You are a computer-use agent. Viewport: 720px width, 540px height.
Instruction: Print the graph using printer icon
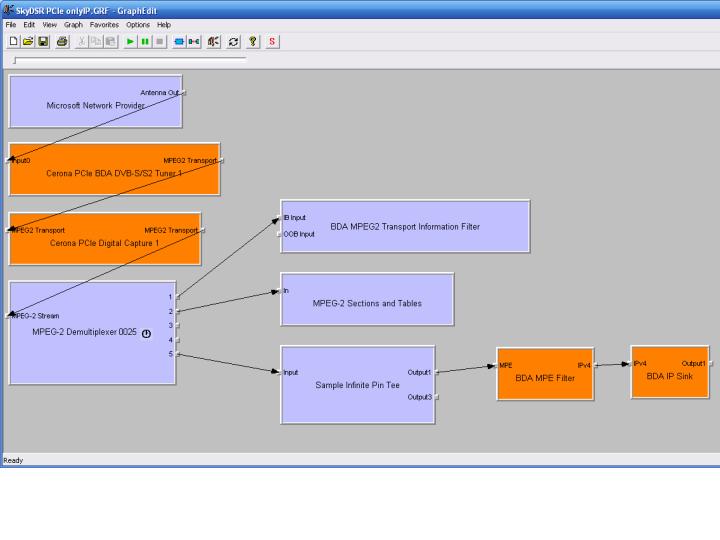coord(62,42)
